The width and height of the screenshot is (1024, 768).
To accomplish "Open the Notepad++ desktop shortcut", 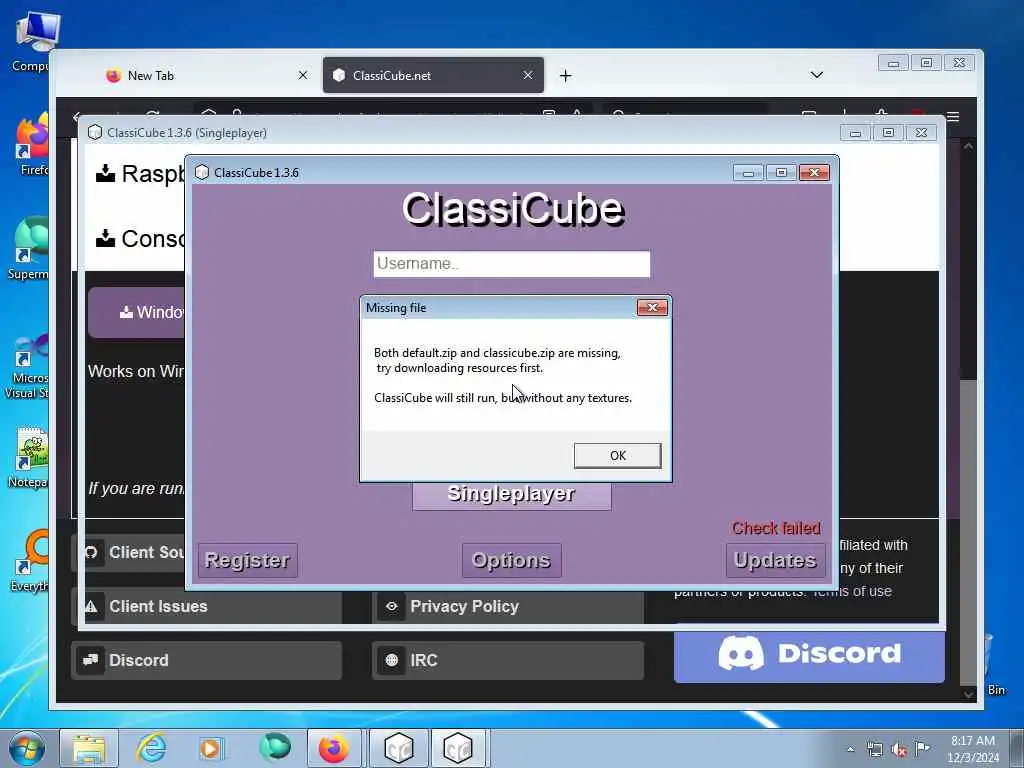I will [27, 458].
